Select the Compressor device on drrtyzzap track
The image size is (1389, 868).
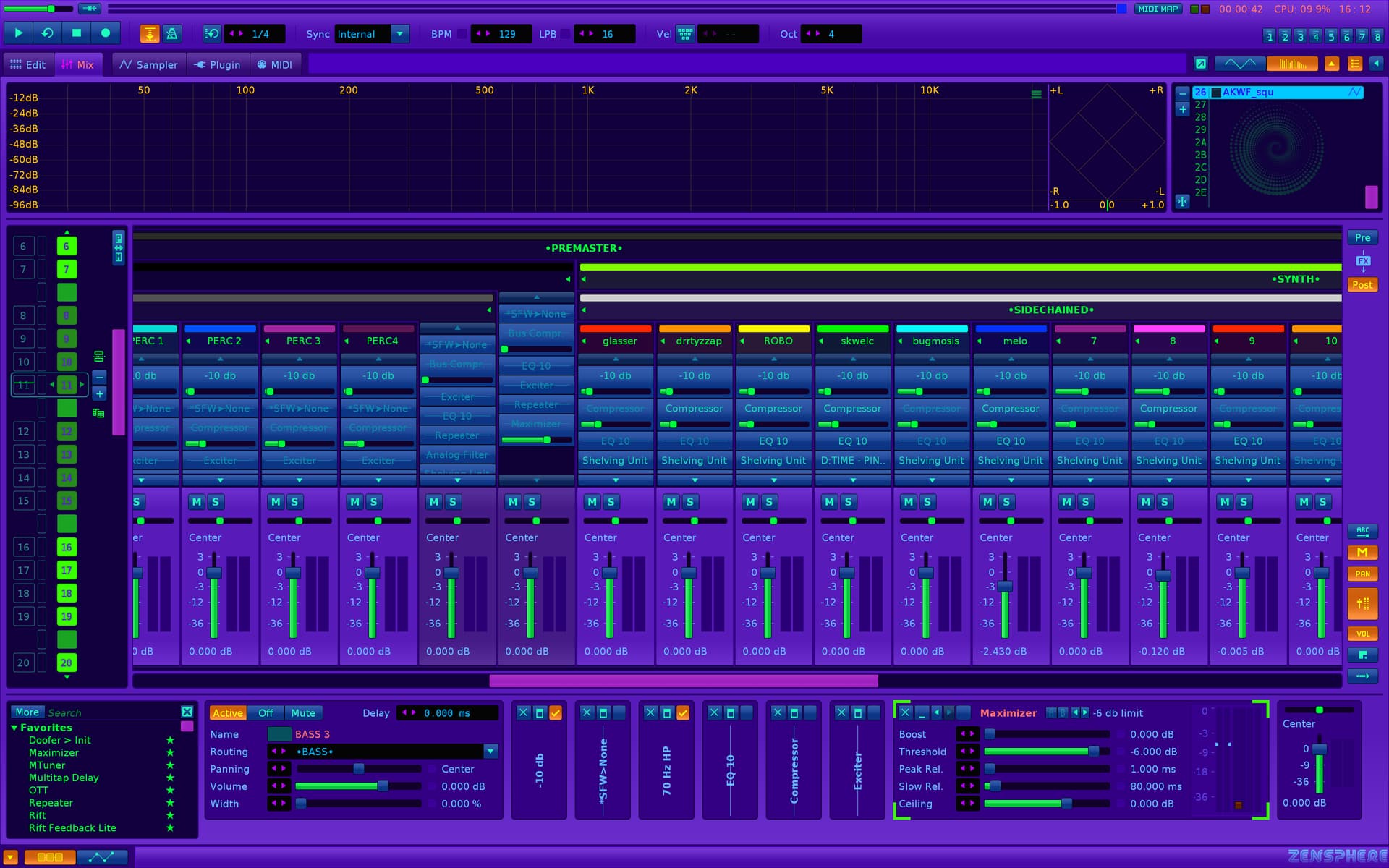[694, 408]
